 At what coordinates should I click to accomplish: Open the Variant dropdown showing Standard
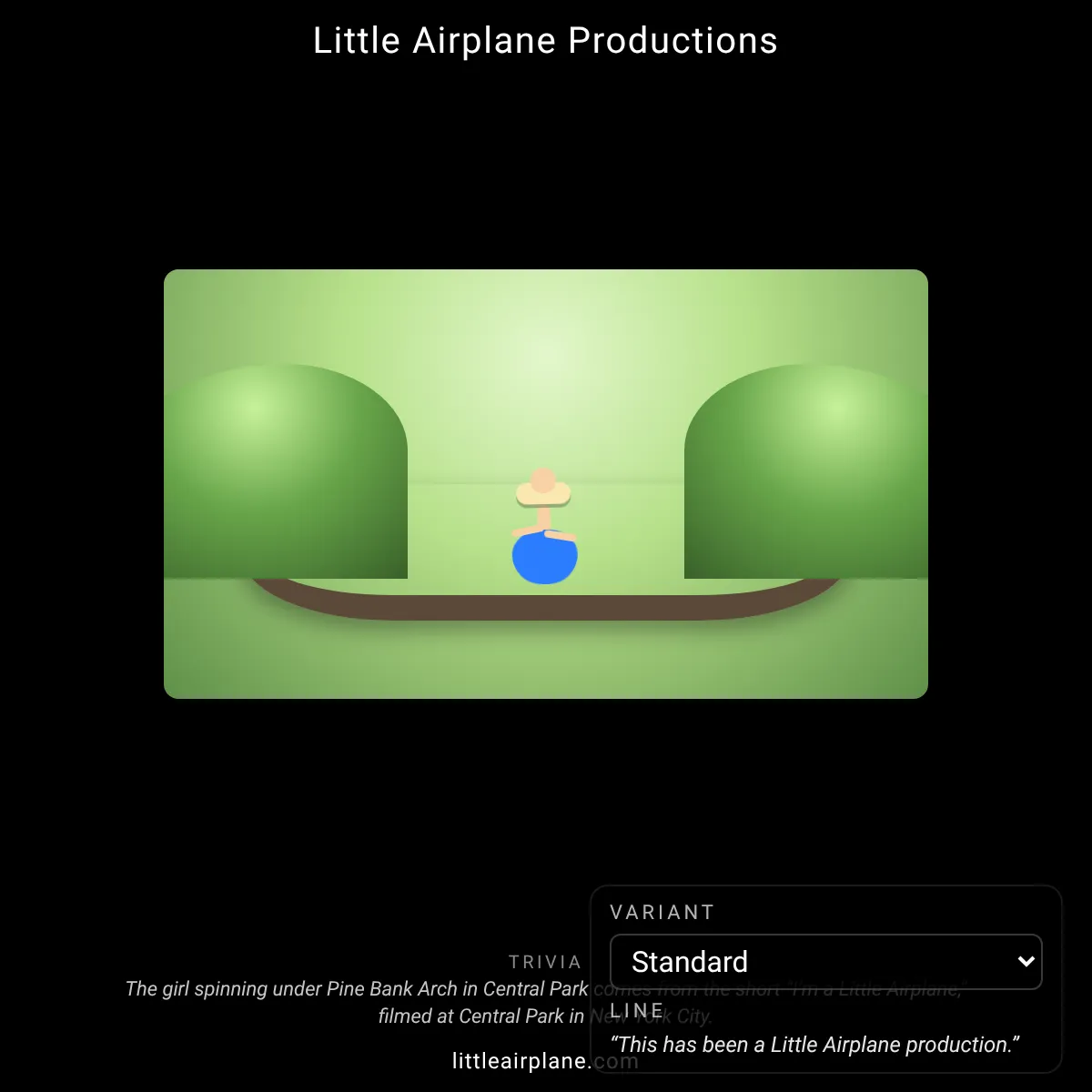tap(825, 962)
